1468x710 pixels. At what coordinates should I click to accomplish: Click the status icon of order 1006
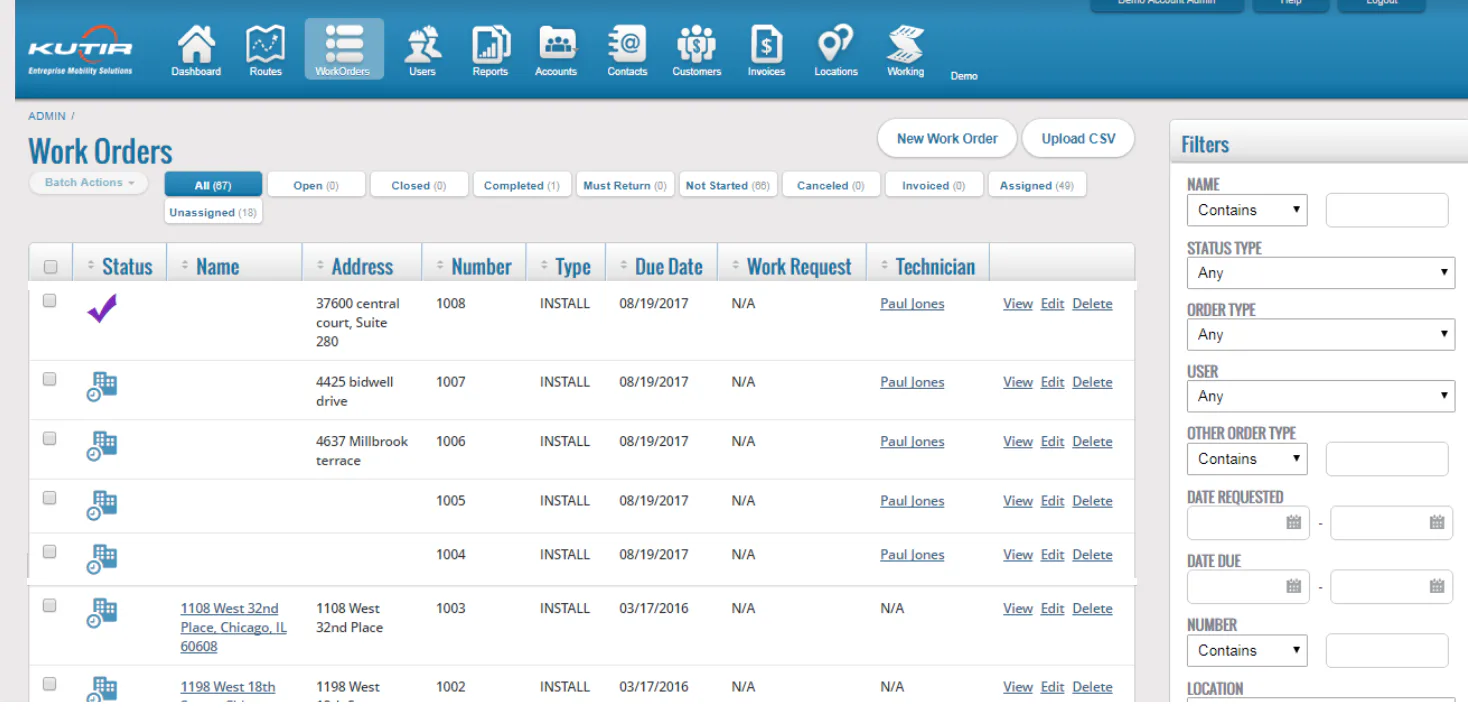click(102, 446)
